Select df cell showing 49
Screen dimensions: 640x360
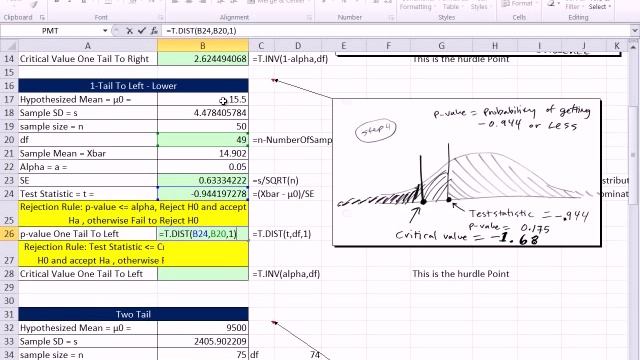(x=203, y=140)
